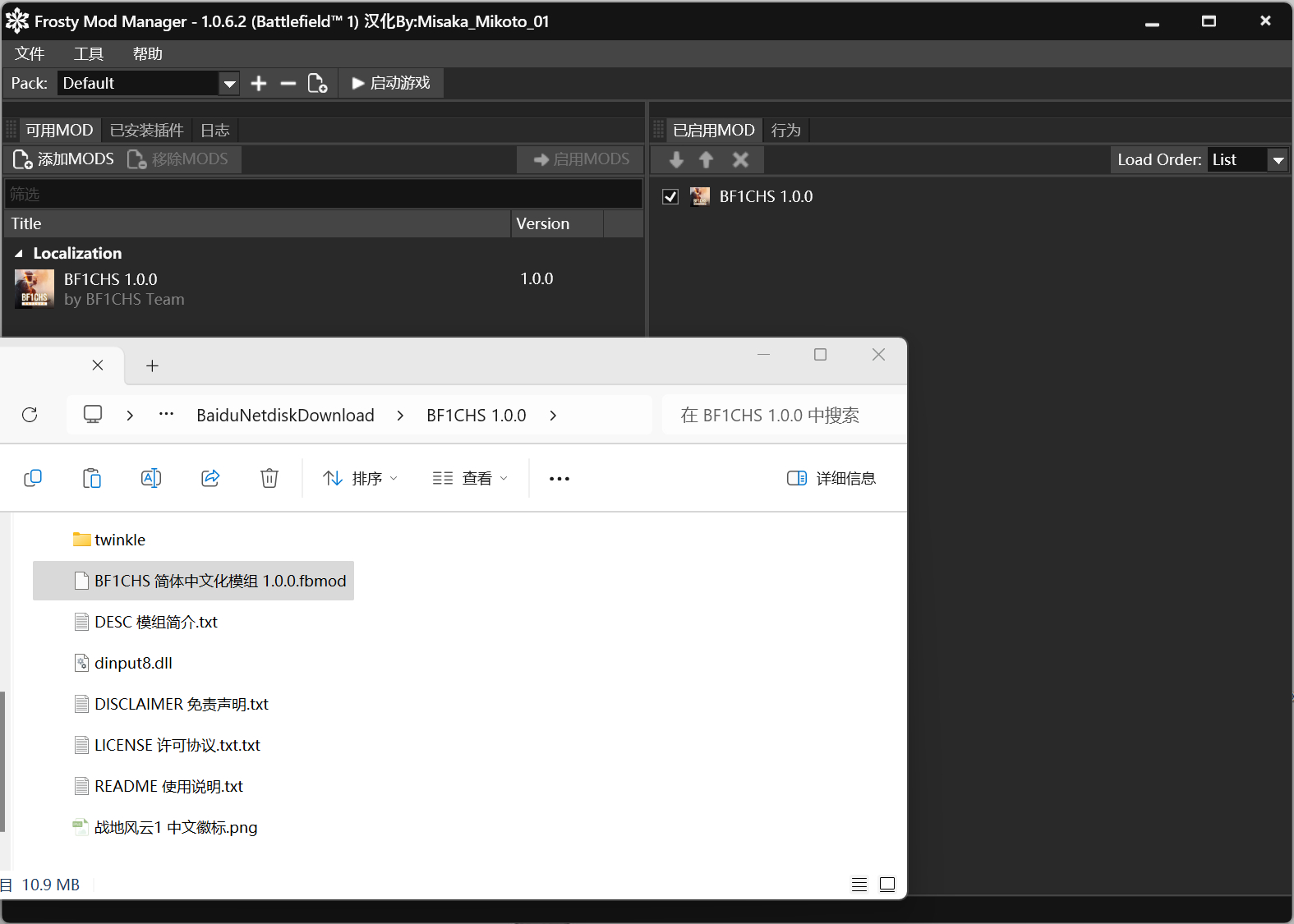Switch to 已启用MOD tab

(713, 130)
